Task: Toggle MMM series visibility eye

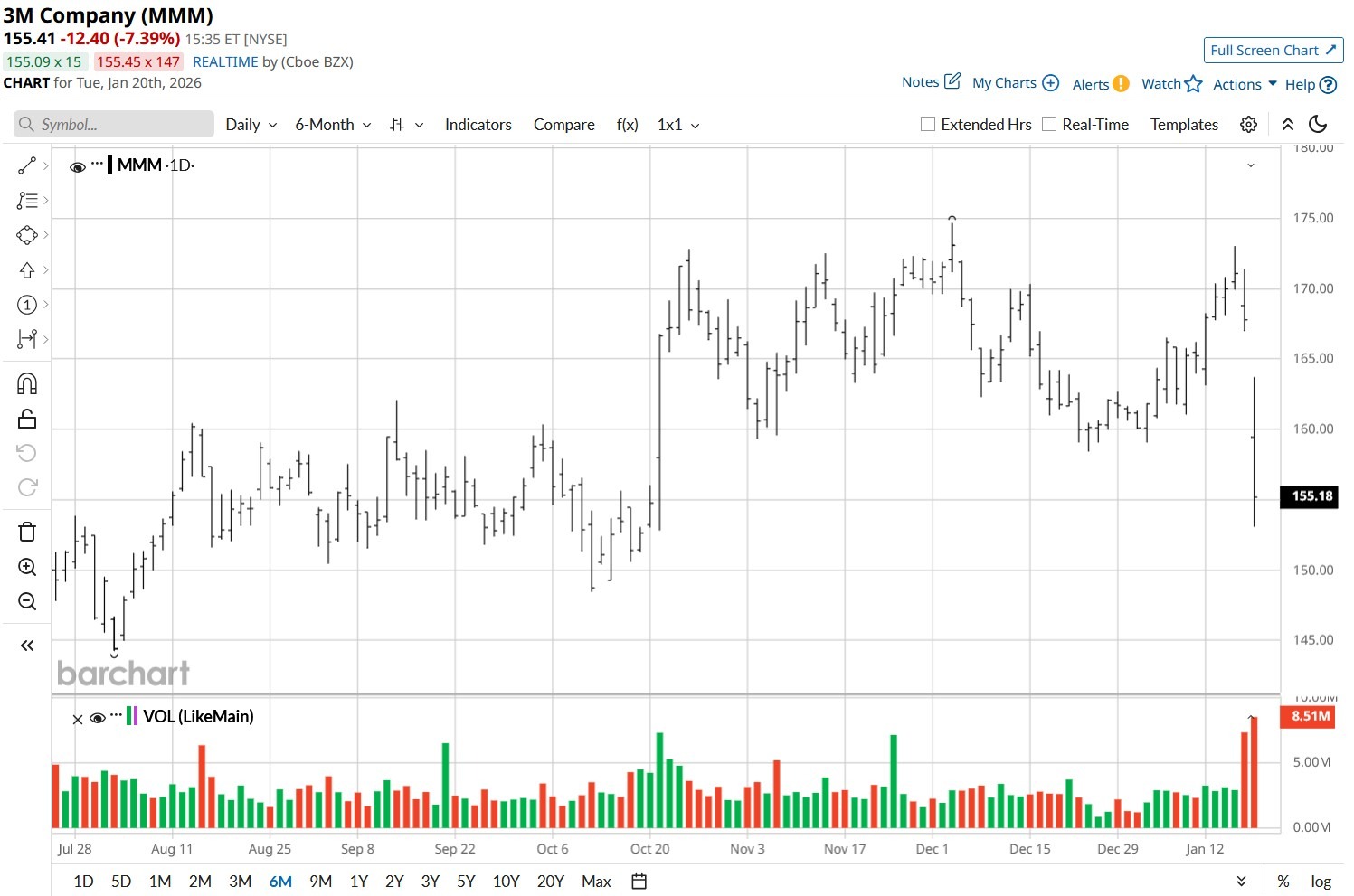Action: (78, 166)
